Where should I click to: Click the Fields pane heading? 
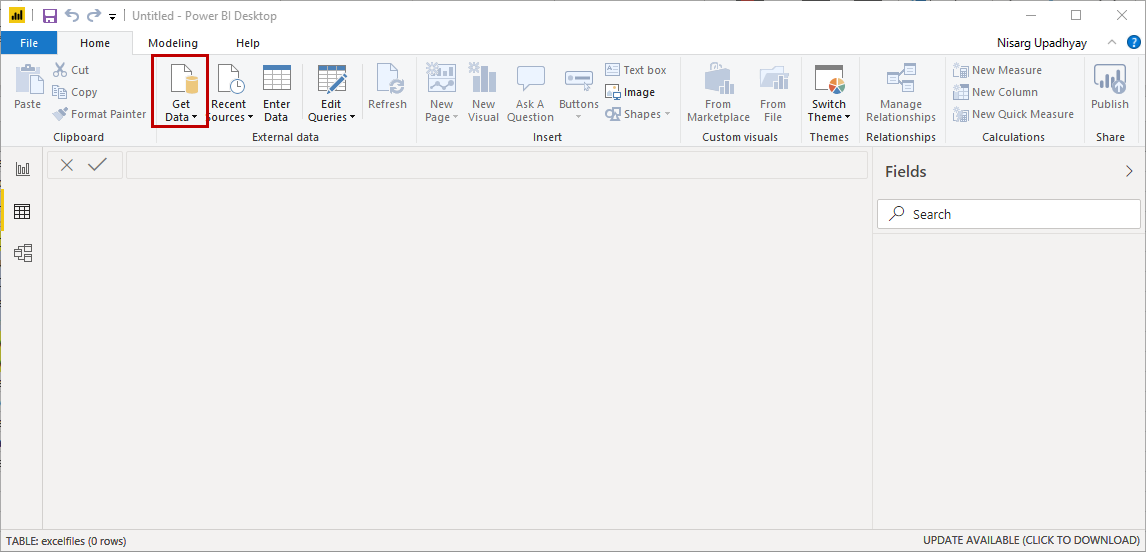point(906,172)
